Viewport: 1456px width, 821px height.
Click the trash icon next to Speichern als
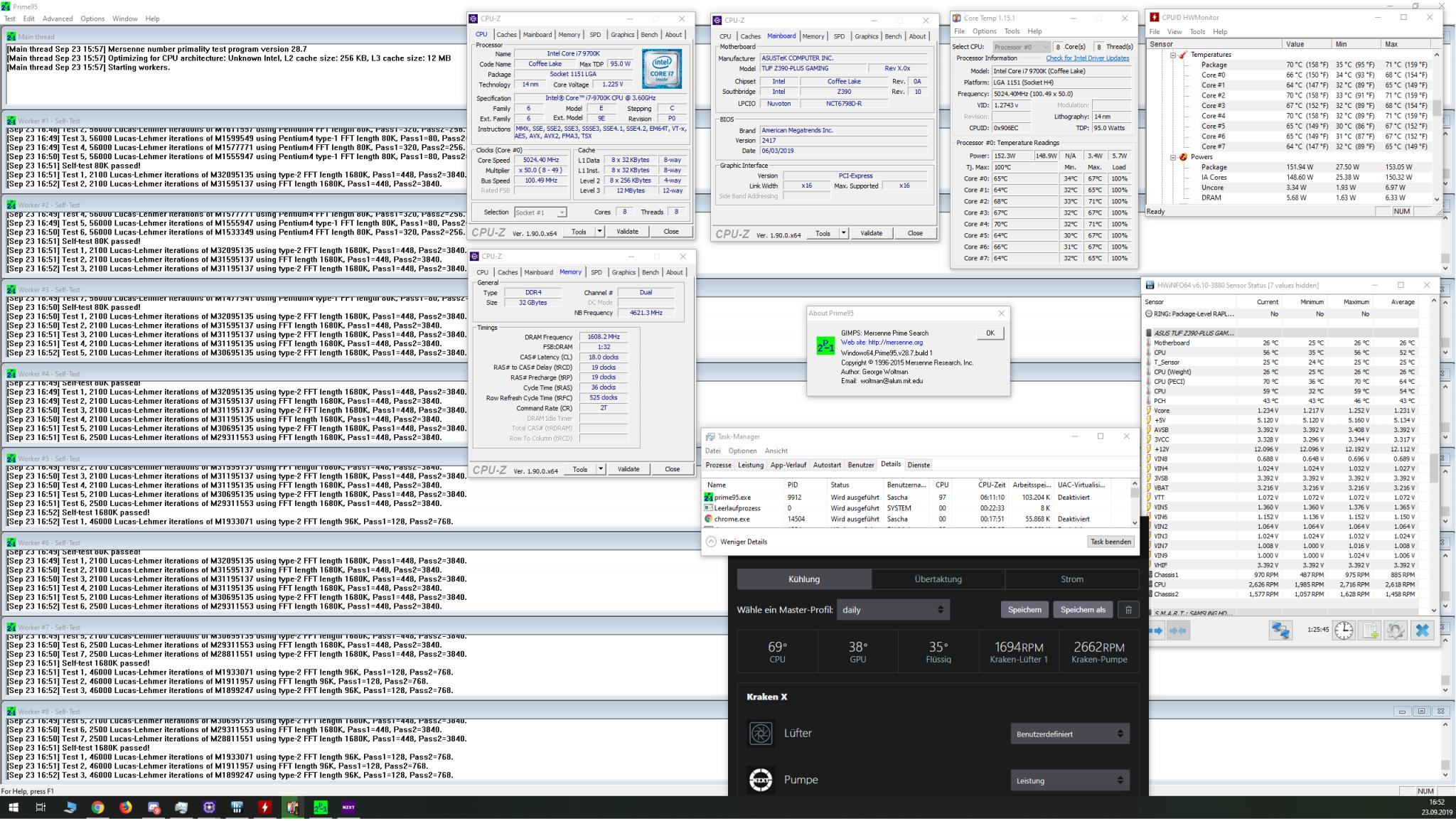pyautogui.click(x=1128, y=610)
